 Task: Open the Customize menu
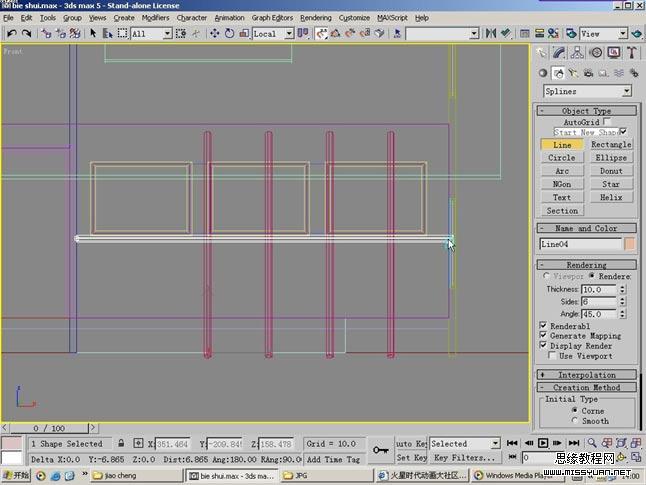(x=354, y=18)
